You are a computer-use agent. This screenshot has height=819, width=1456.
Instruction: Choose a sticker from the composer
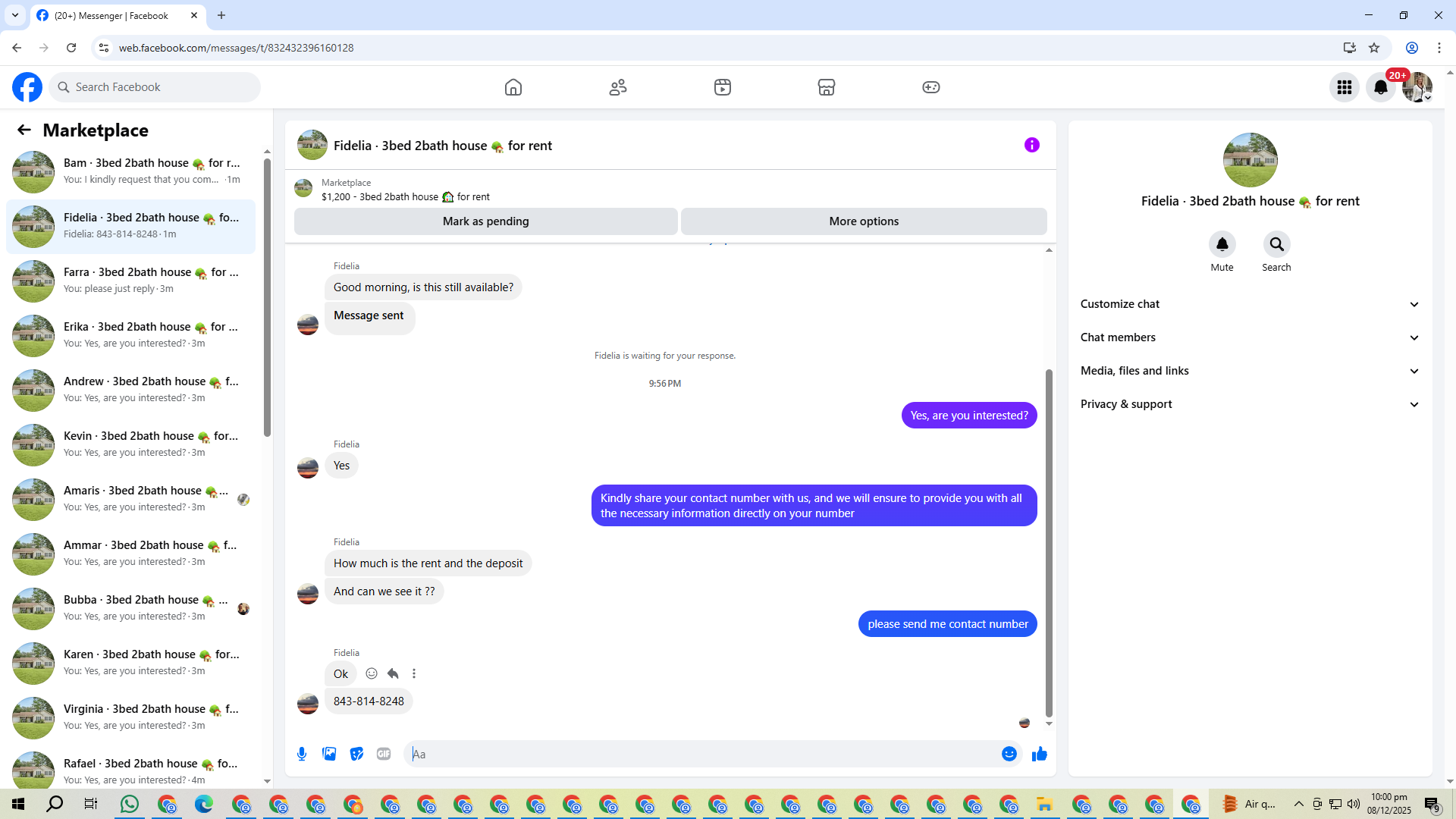(356, 754)
